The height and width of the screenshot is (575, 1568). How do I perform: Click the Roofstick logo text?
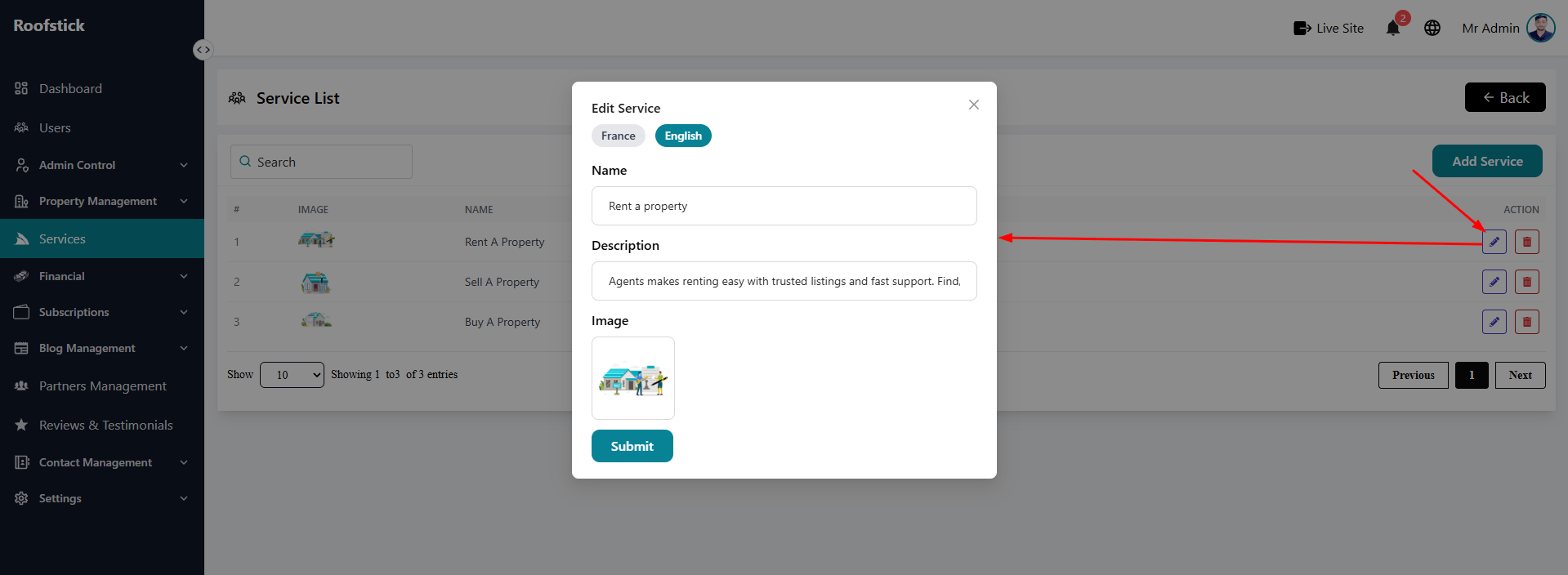pos(49,25)
